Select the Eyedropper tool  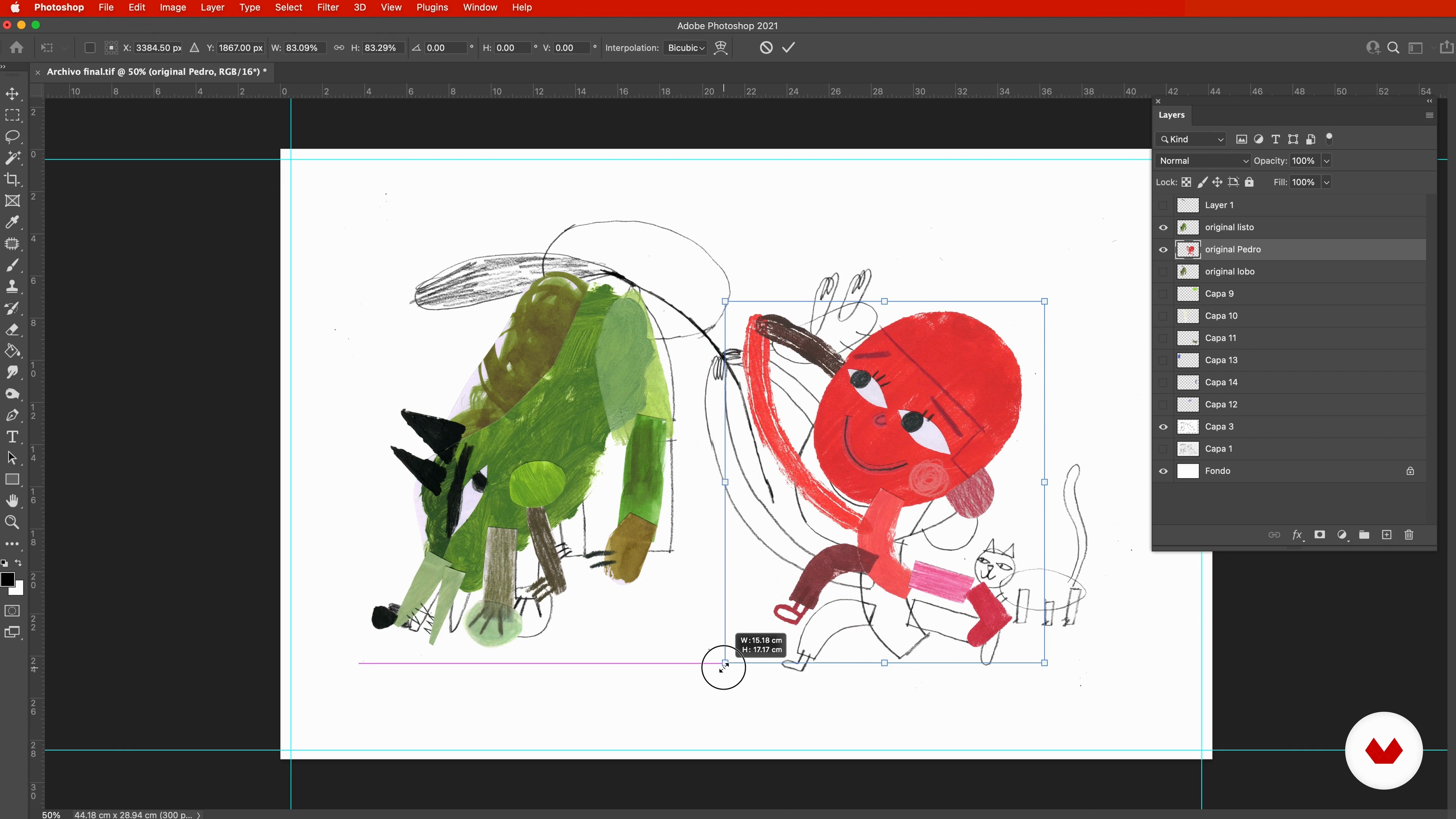tap(13, 222)
